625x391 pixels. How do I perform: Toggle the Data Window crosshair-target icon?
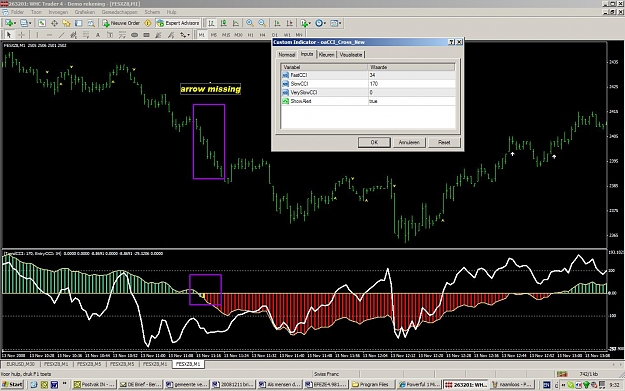tap(54, 23)
